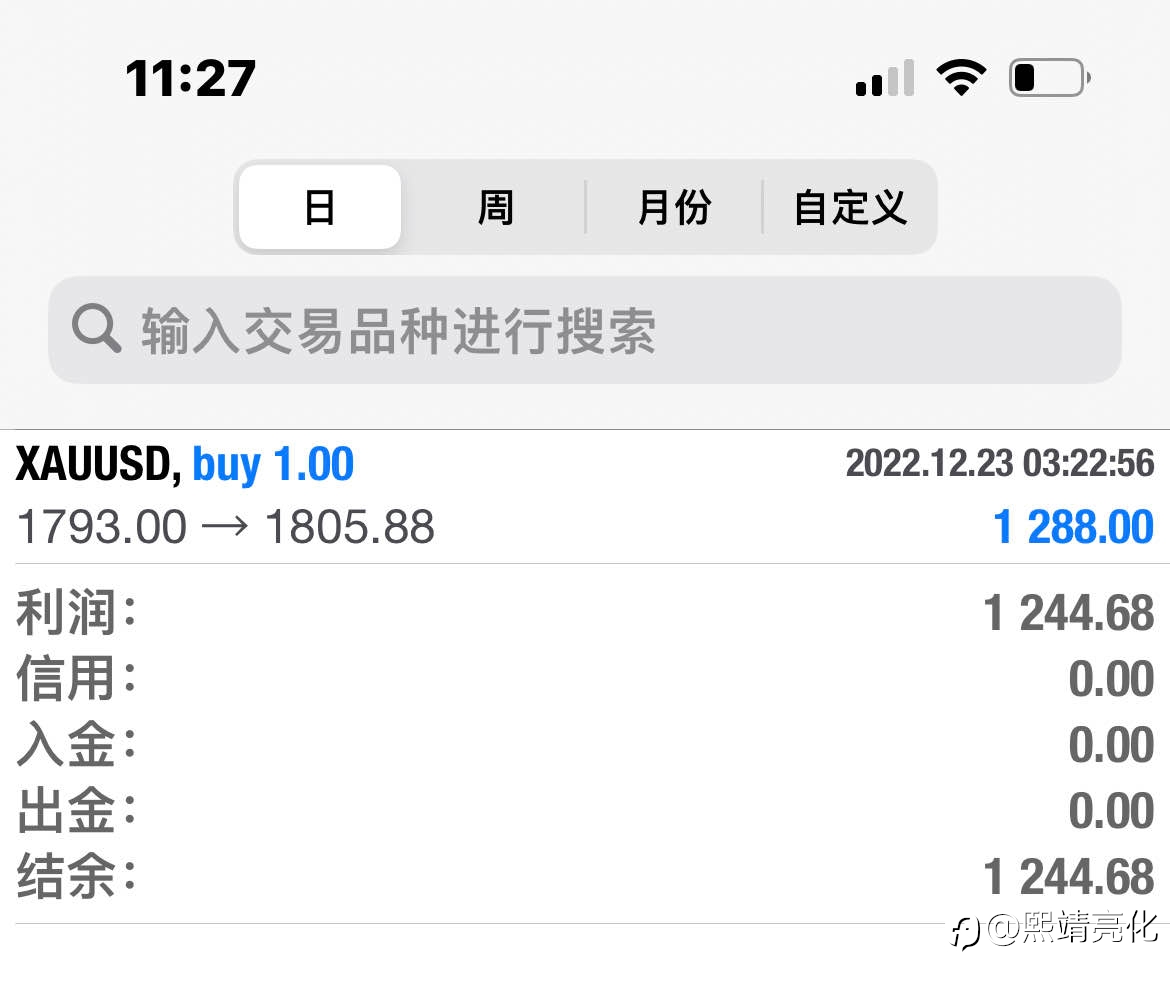Open the 自定义 custom period tab

coord(849,207)
